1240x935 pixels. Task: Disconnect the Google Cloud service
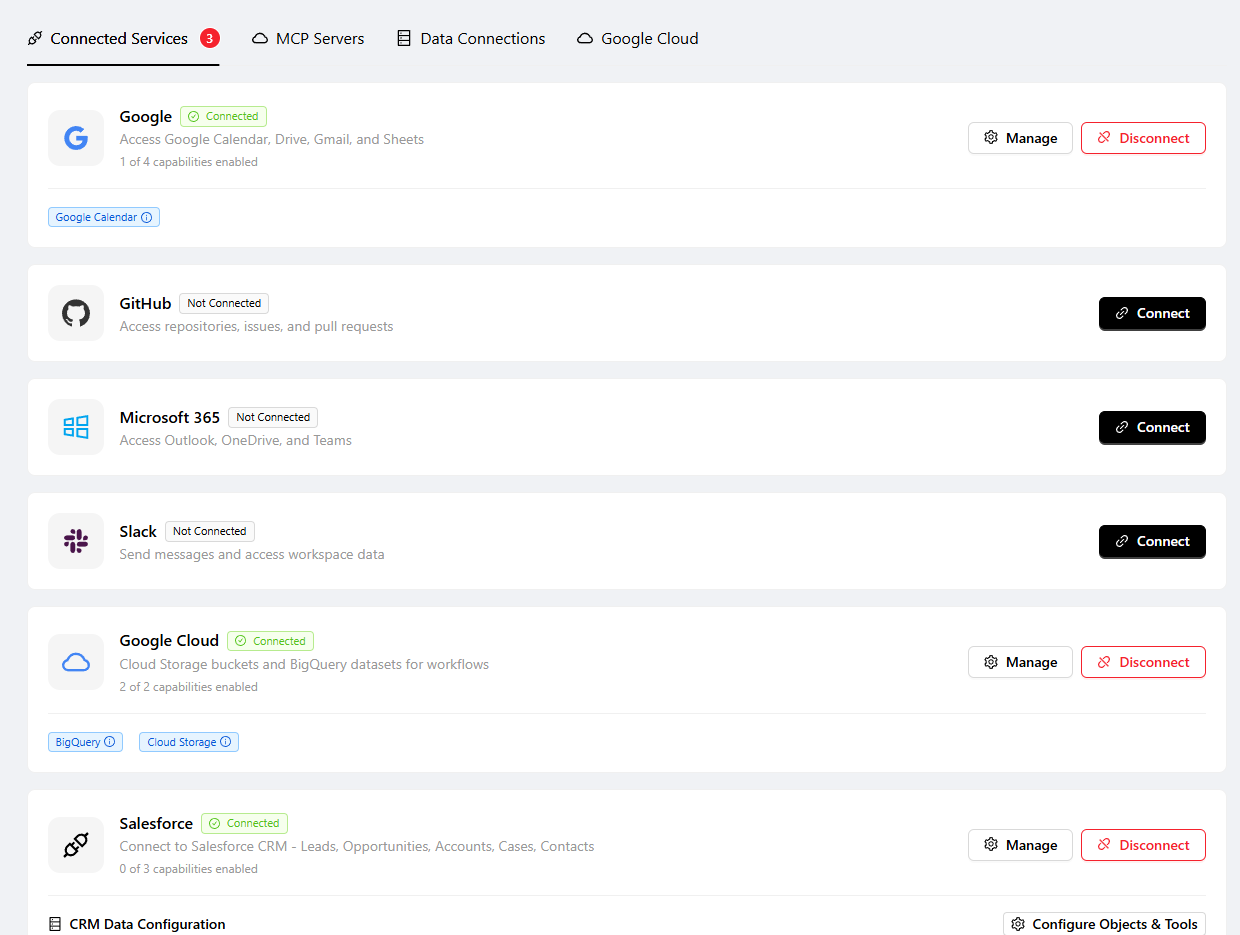(1143, 662)
